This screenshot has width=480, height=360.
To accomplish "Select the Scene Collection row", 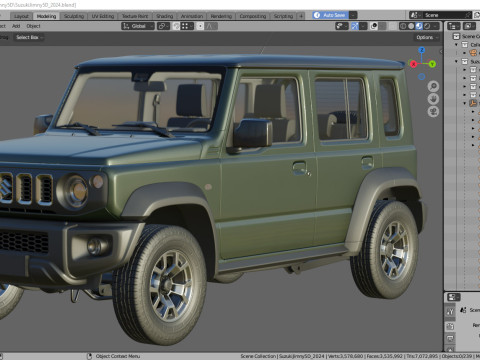I will tap(466, 36).
